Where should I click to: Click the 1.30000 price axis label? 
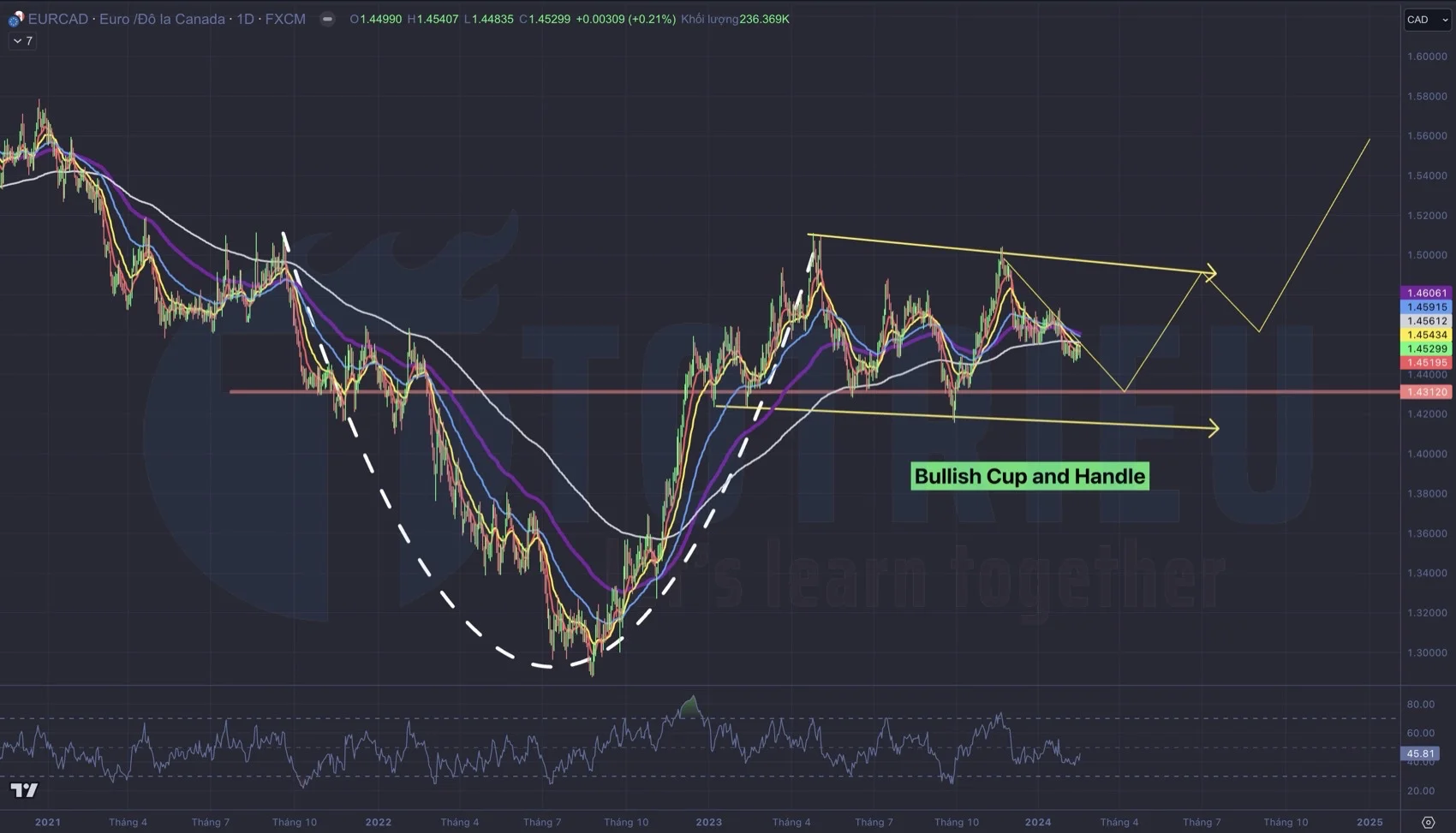(x=1427, y=652)
